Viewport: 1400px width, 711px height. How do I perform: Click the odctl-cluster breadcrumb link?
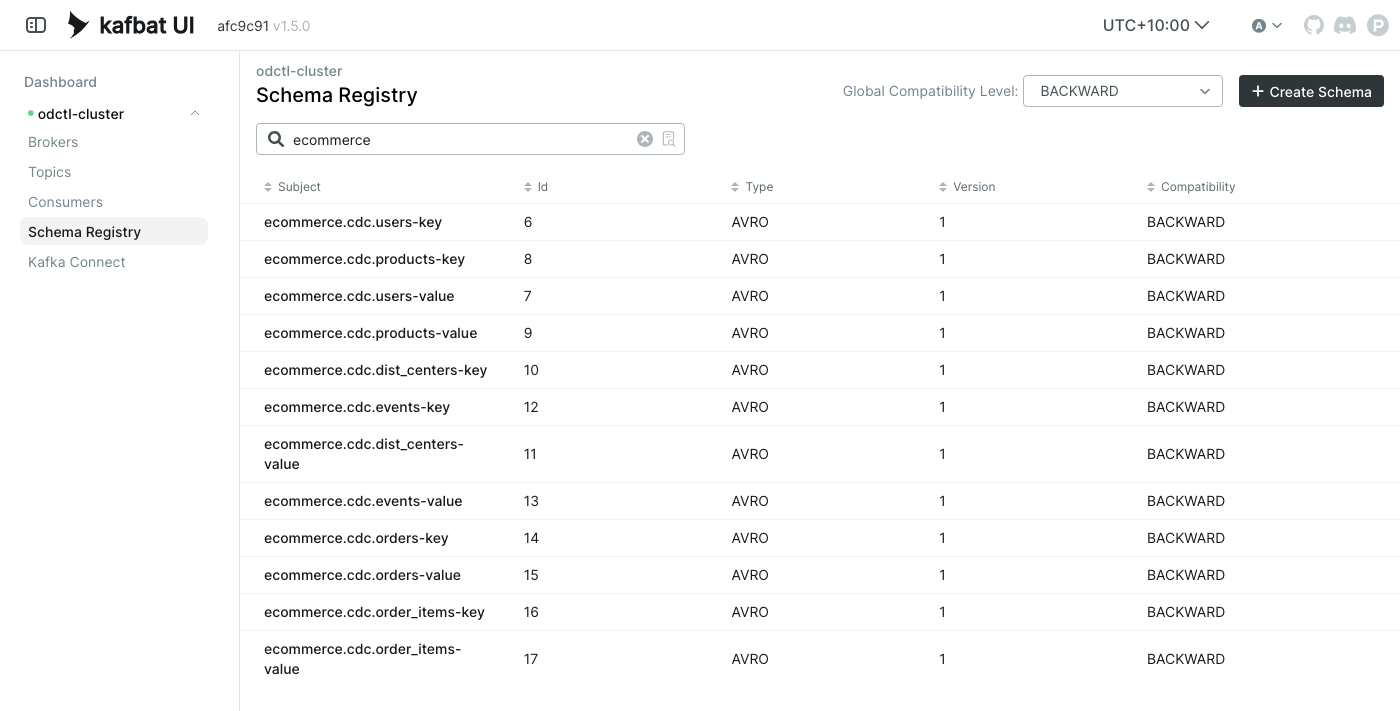tap(299, 71)
